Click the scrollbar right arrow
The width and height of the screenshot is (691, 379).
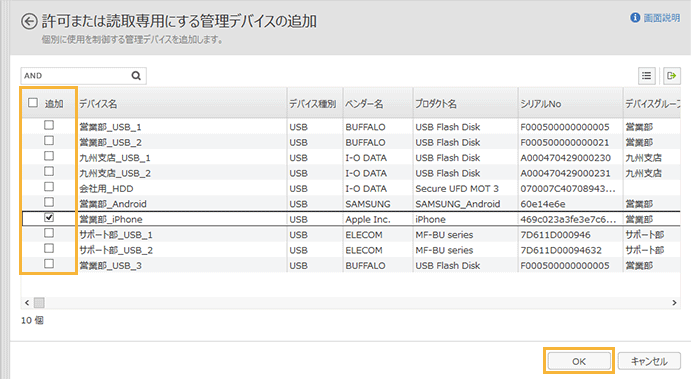(674, 303)
